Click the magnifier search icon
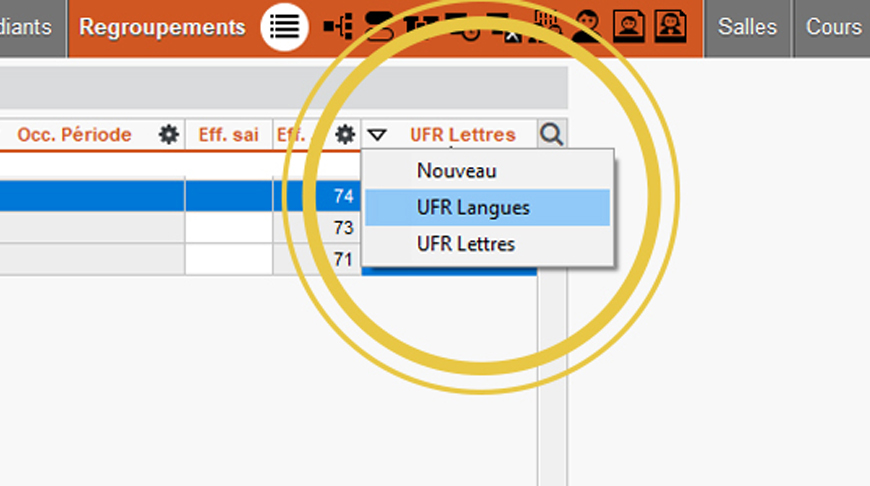Screen dimensions: 870x486 click(552, 134)
